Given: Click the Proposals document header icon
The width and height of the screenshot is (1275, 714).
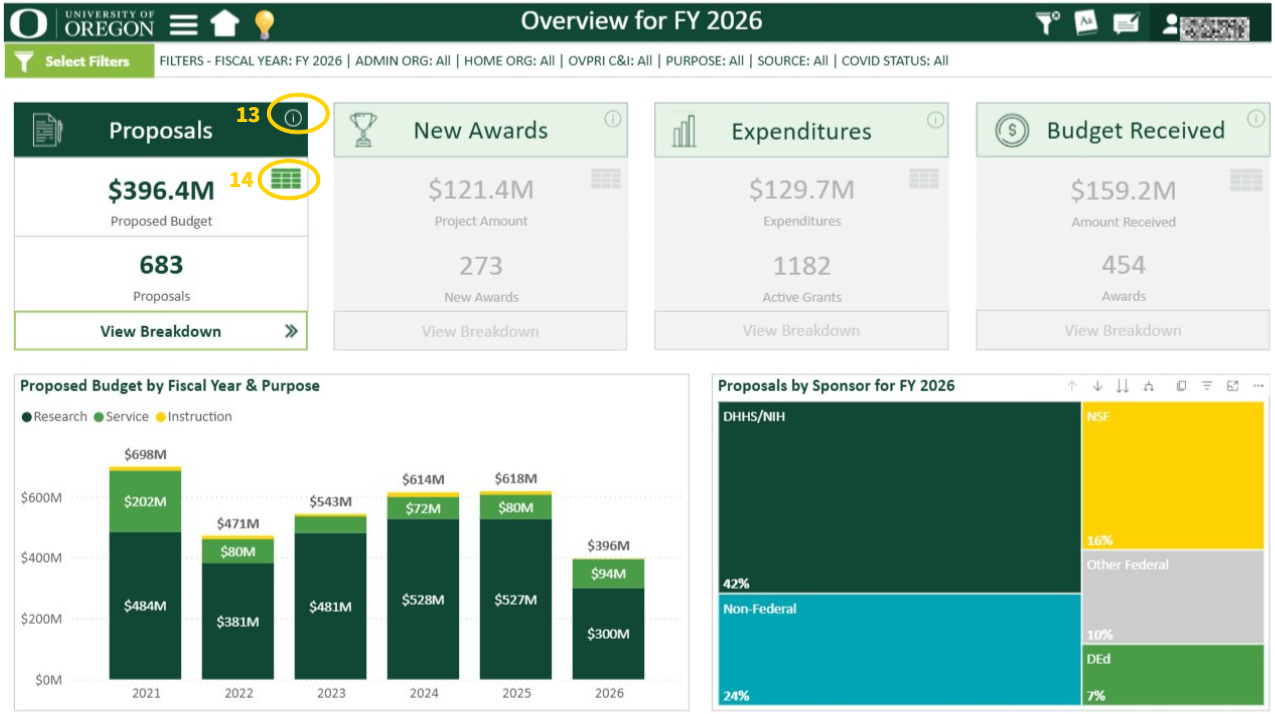Looking at the screenshot, I should coord(48,131).
